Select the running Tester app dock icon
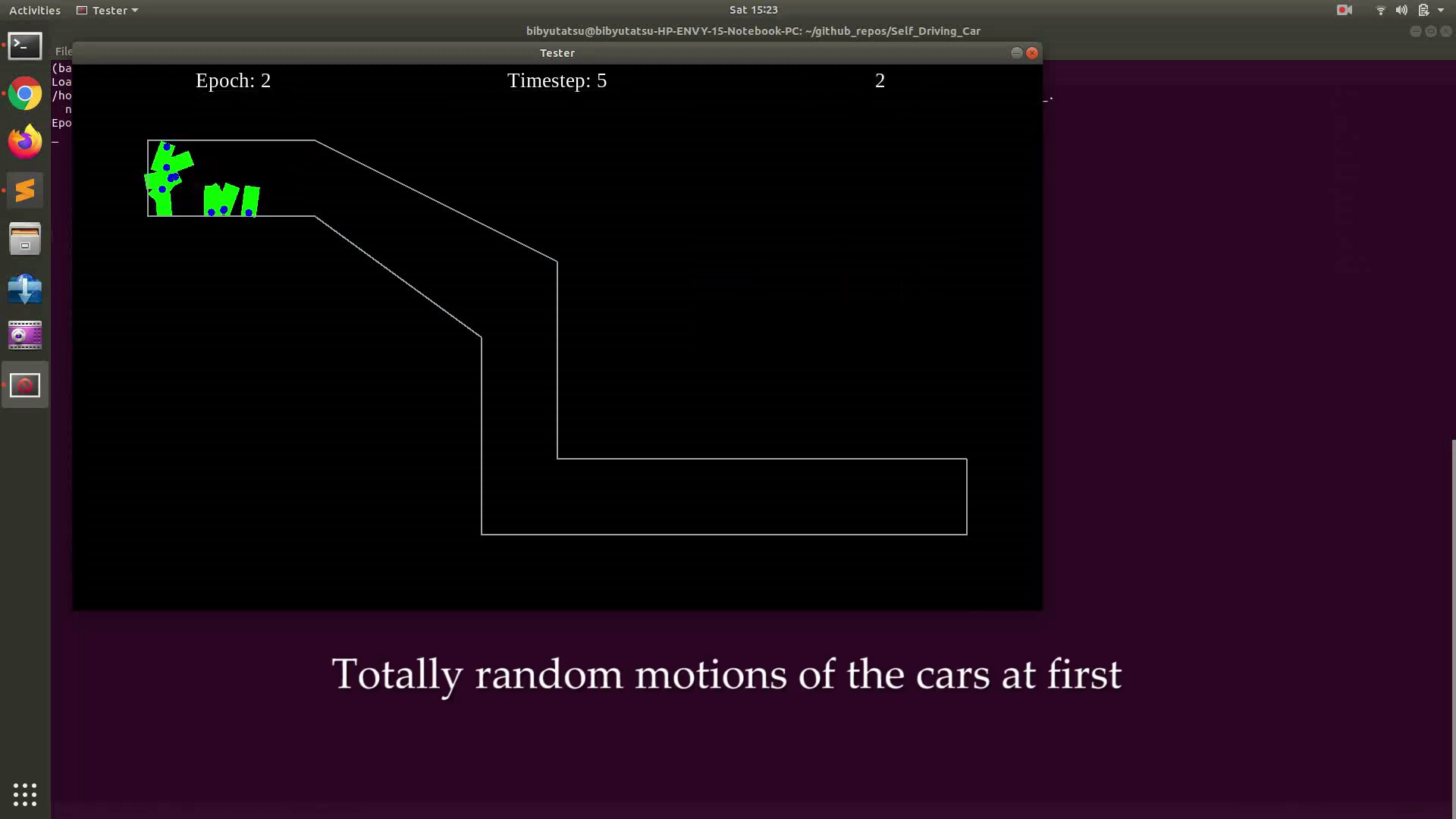Screen dimensions: 1456x819 coord(25,385)
